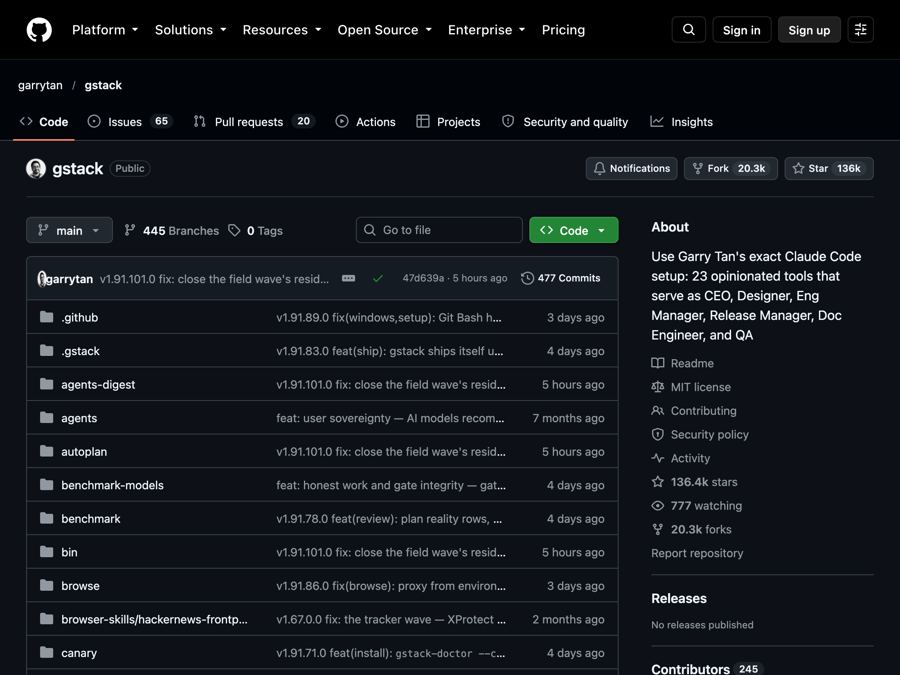
Task: Open the search magnifier button
Action: [x=689, y=30]
